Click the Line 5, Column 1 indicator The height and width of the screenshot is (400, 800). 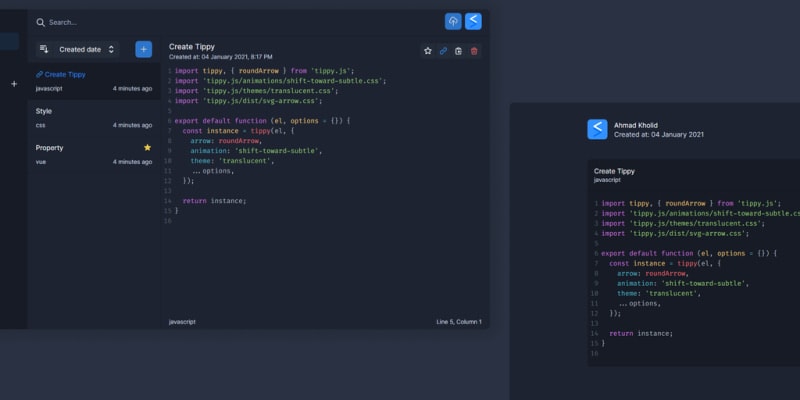coord(458,322)
